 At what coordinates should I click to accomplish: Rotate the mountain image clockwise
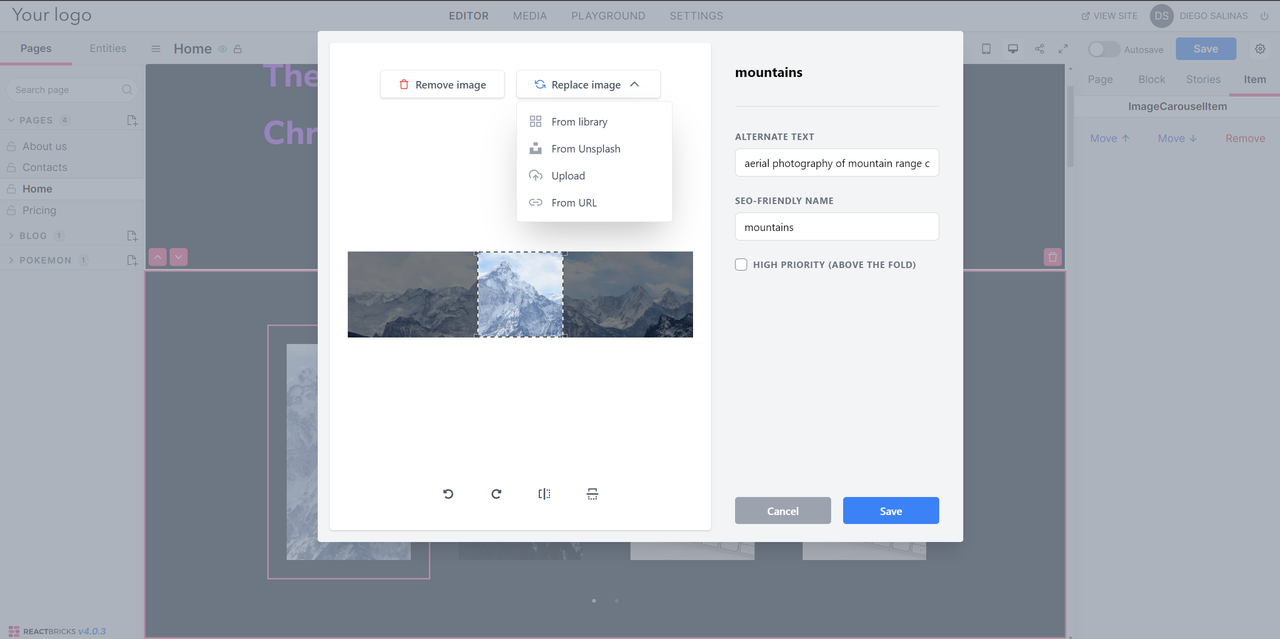496,493
